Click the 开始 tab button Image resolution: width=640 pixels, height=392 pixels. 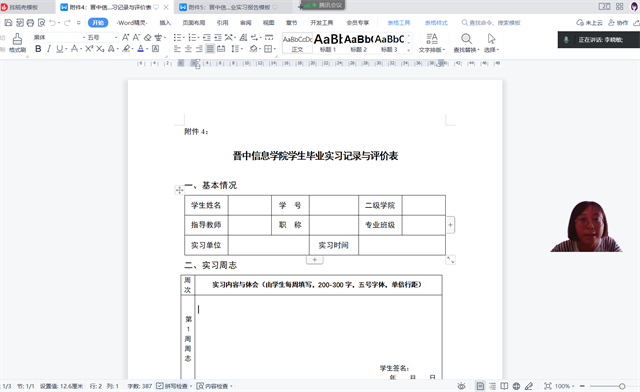point(98,23)
